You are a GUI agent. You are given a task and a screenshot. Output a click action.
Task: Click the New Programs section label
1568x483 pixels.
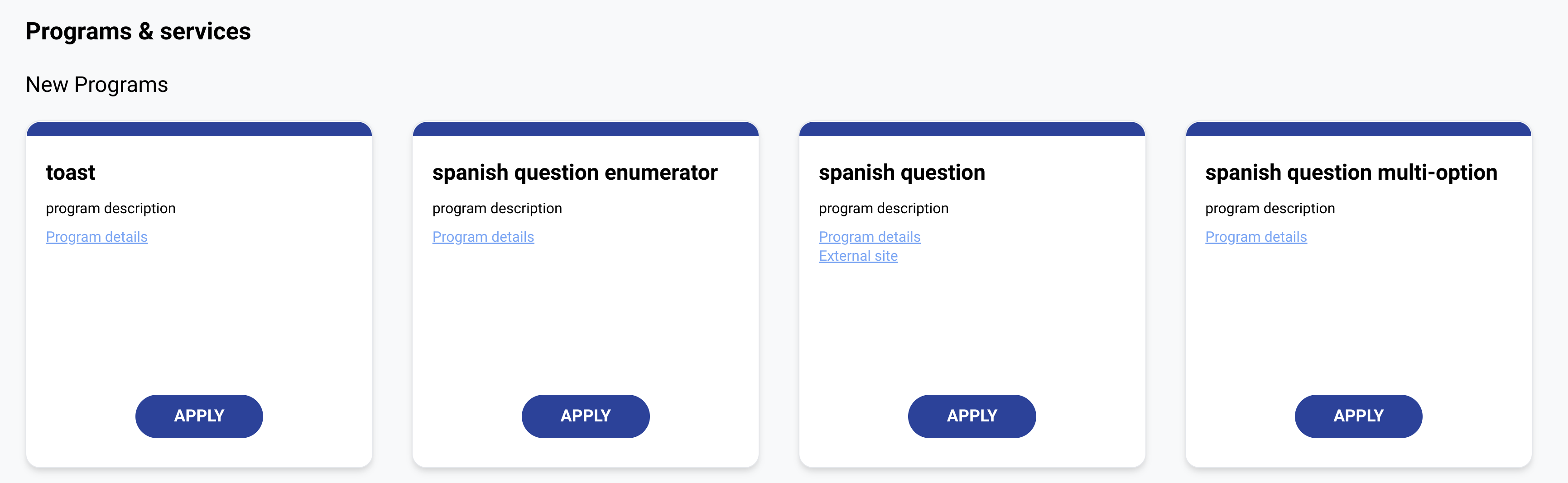97,84
